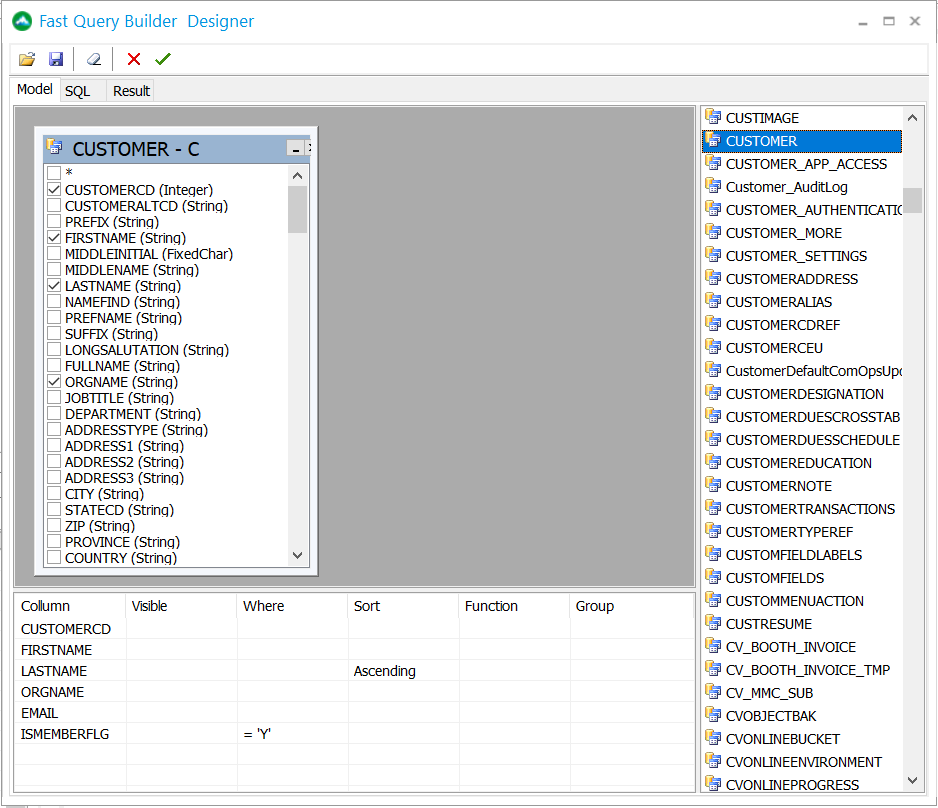
Task: Select CUSTOMERTRANSACTIONS in the table list
Action: pos(802,509)
